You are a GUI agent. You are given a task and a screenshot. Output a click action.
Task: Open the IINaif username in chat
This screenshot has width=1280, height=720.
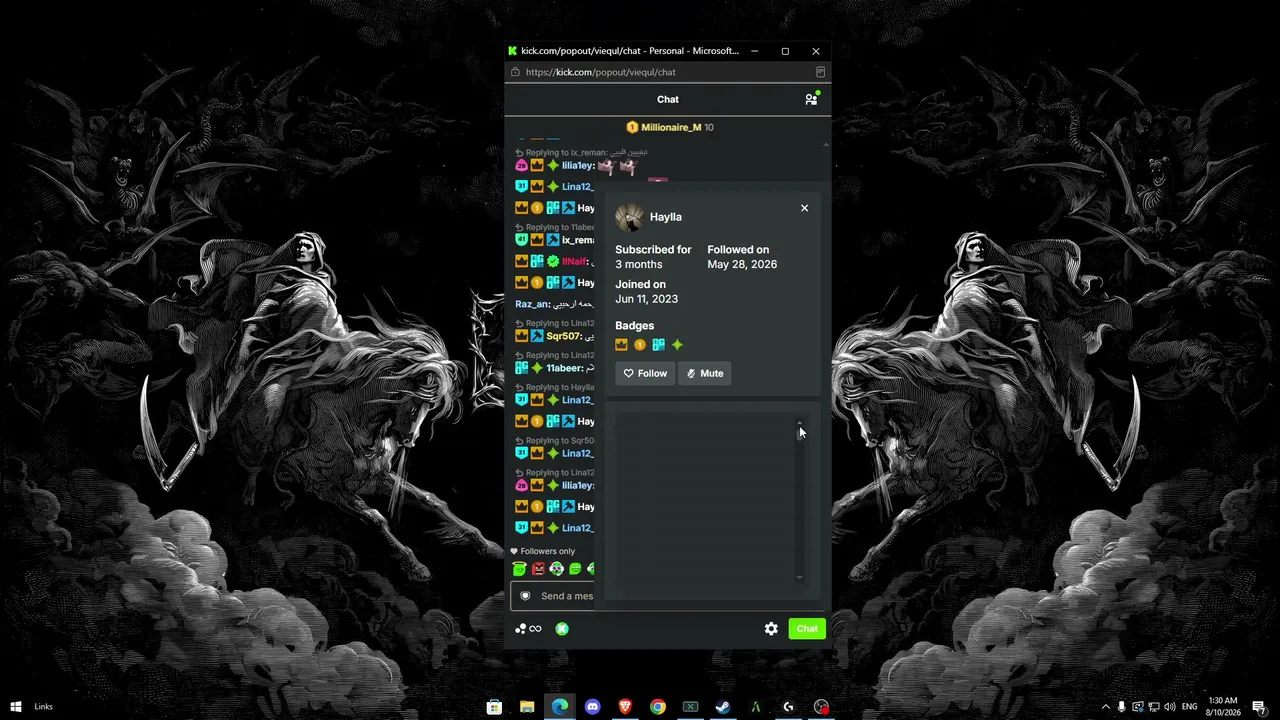[x=574, y=261]
